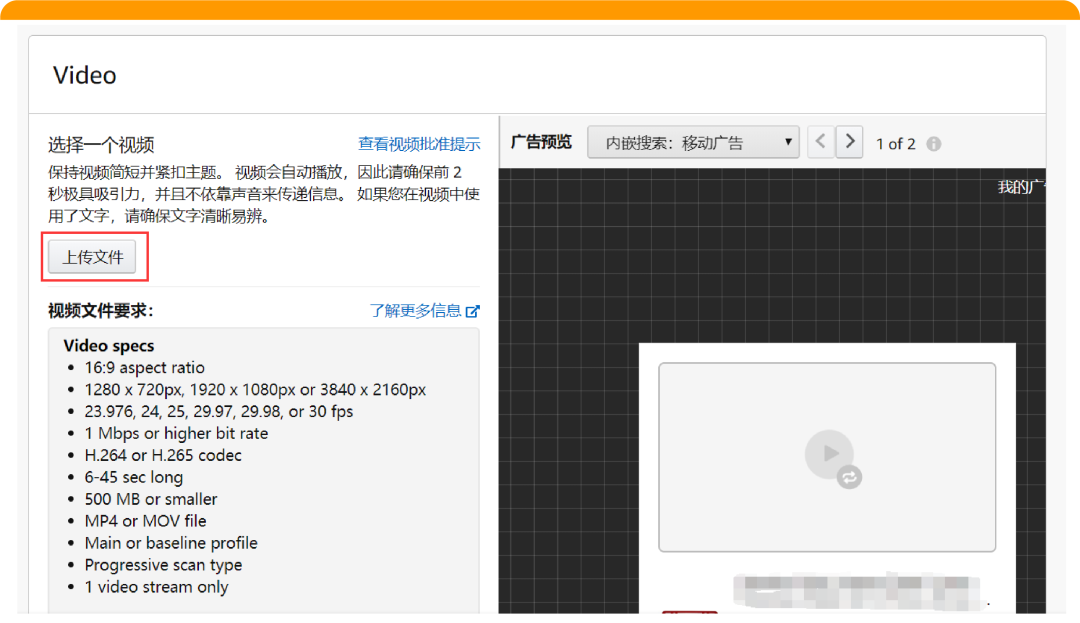Select the next ad preview chevron
The width and height of the screenshot is (1080, 623).
coord(849,142)
